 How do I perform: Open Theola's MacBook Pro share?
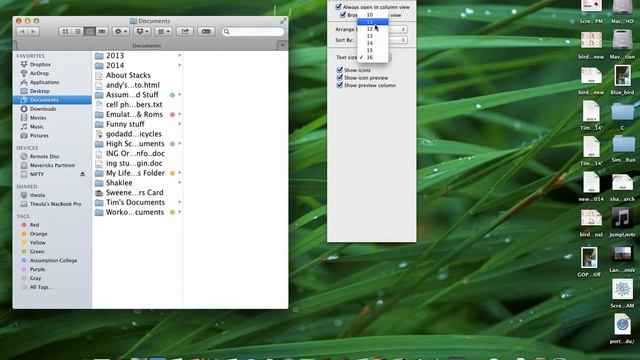pos(55,204)
